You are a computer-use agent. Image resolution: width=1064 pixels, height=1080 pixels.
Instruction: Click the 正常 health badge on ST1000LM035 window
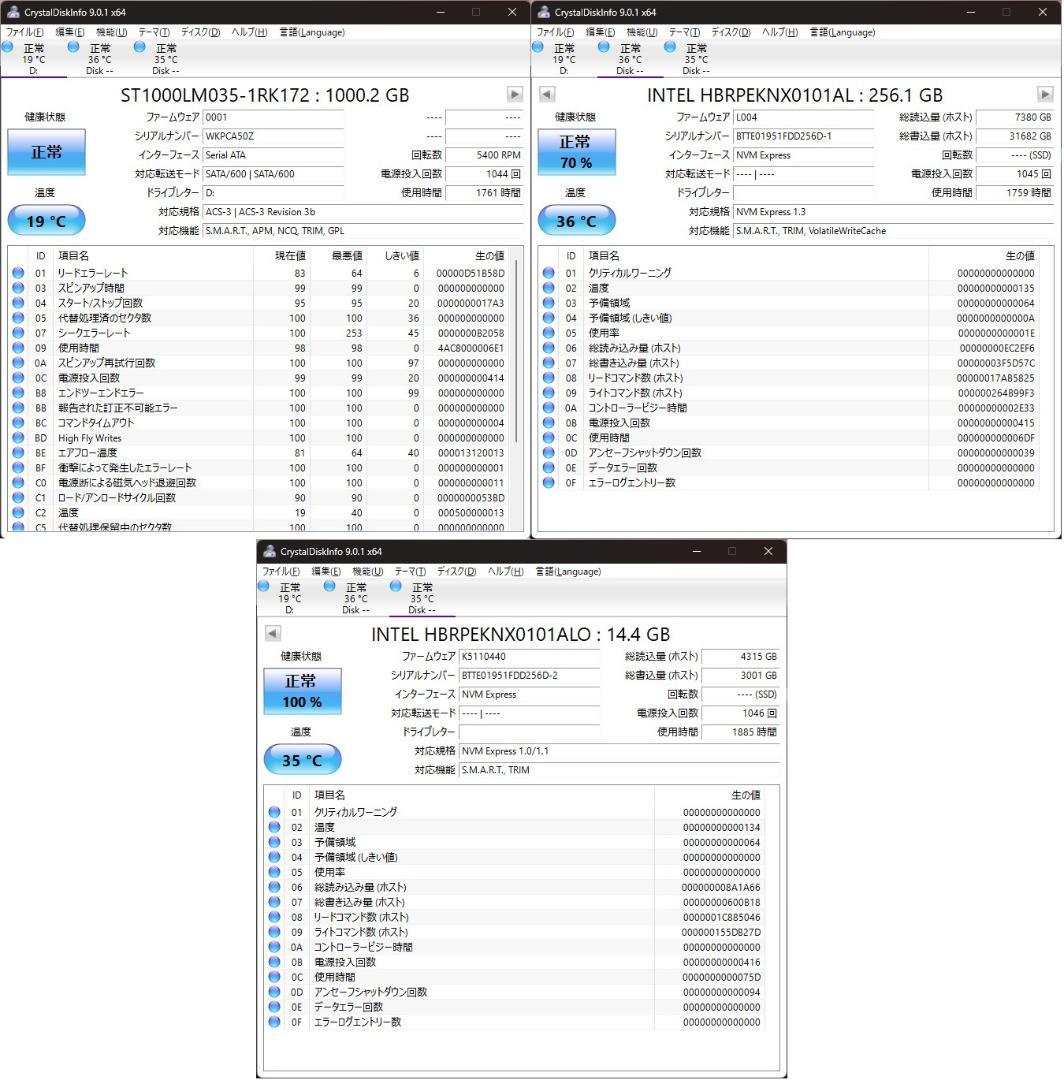46,152
